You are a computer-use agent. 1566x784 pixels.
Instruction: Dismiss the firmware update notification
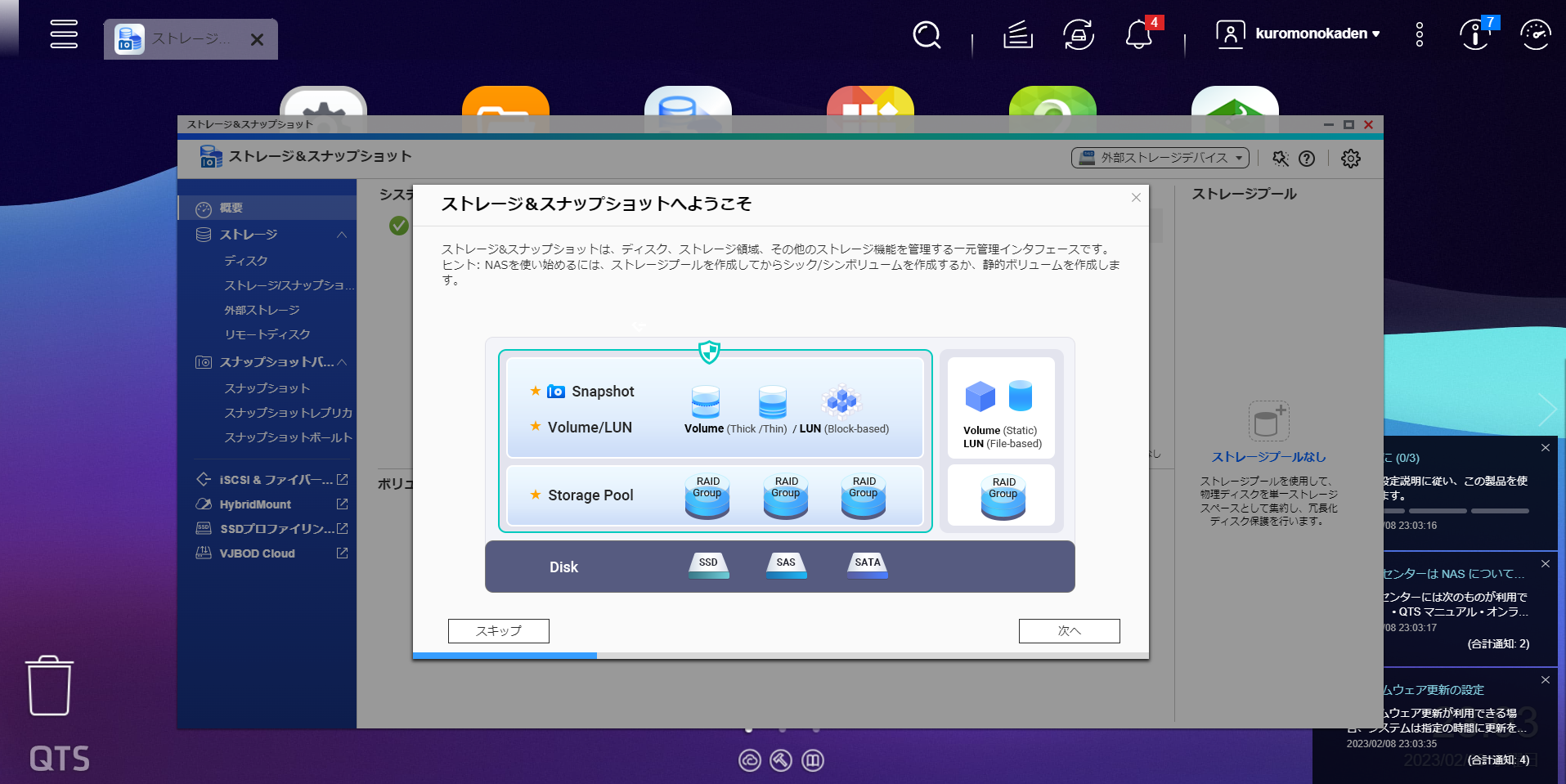pyautogui.click(x=1546, y=679)
